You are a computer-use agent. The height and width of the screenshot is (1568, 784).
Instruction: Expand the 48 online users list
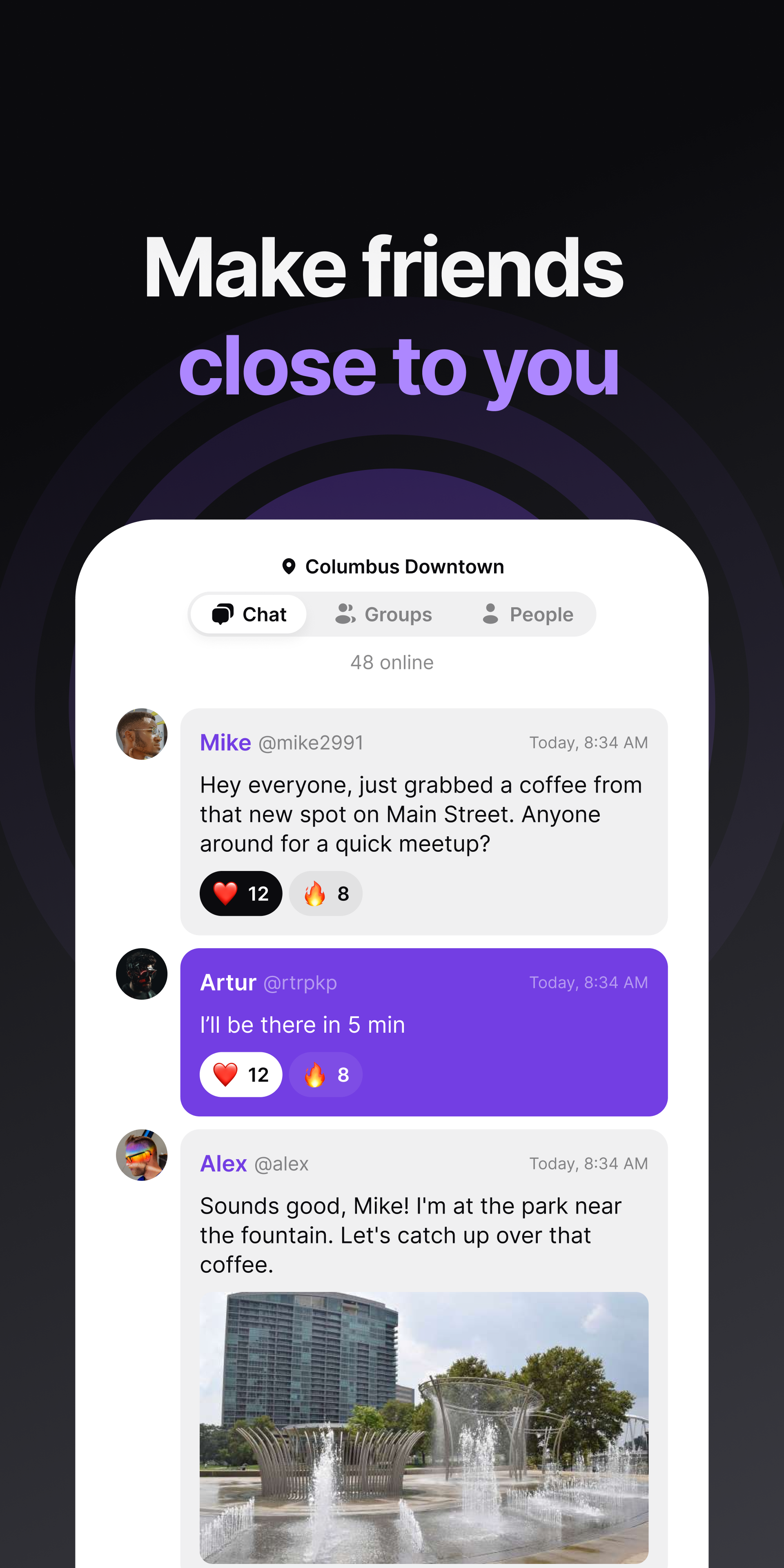[391, 661]
